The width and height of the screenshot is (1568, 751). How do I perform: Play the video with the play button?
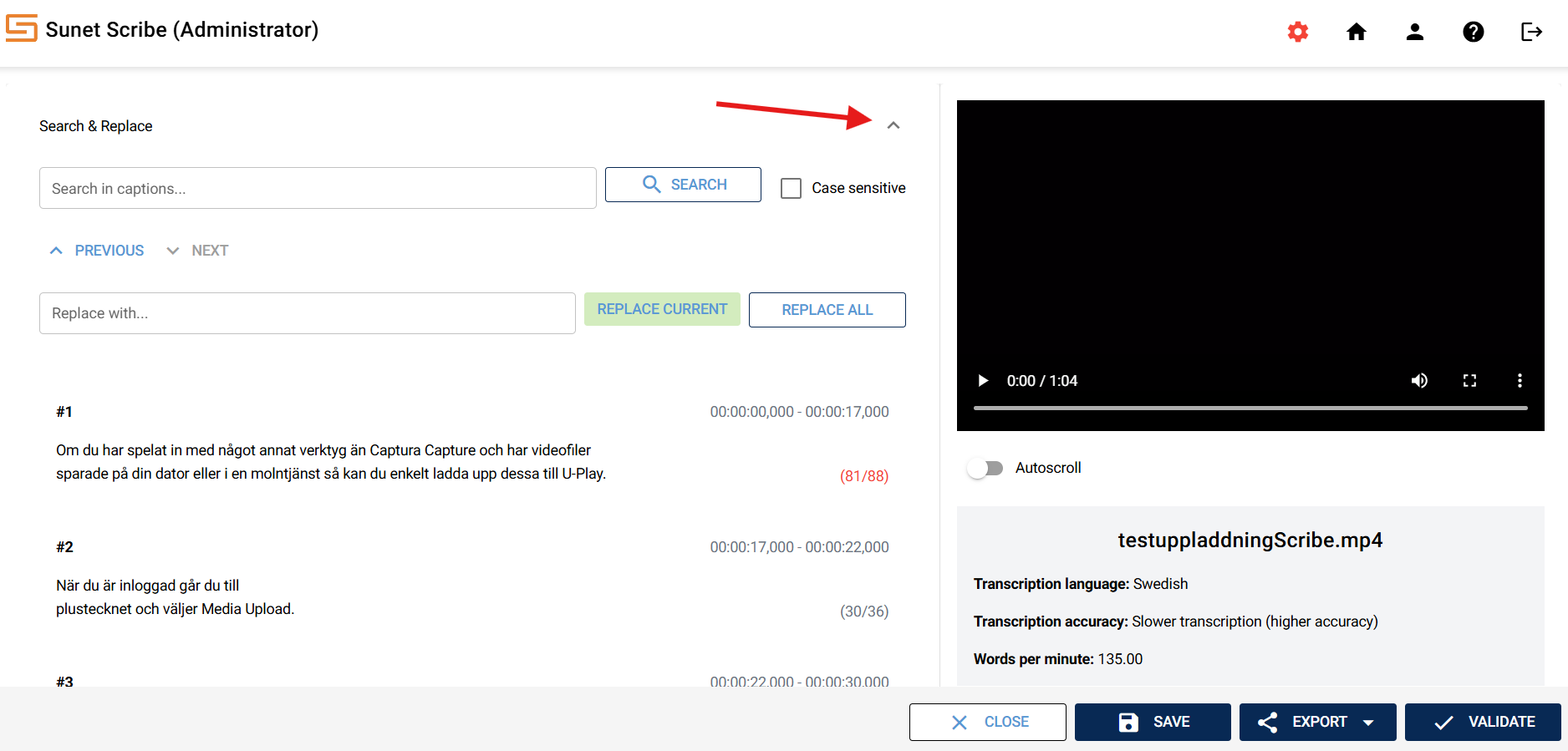(983, 381)
